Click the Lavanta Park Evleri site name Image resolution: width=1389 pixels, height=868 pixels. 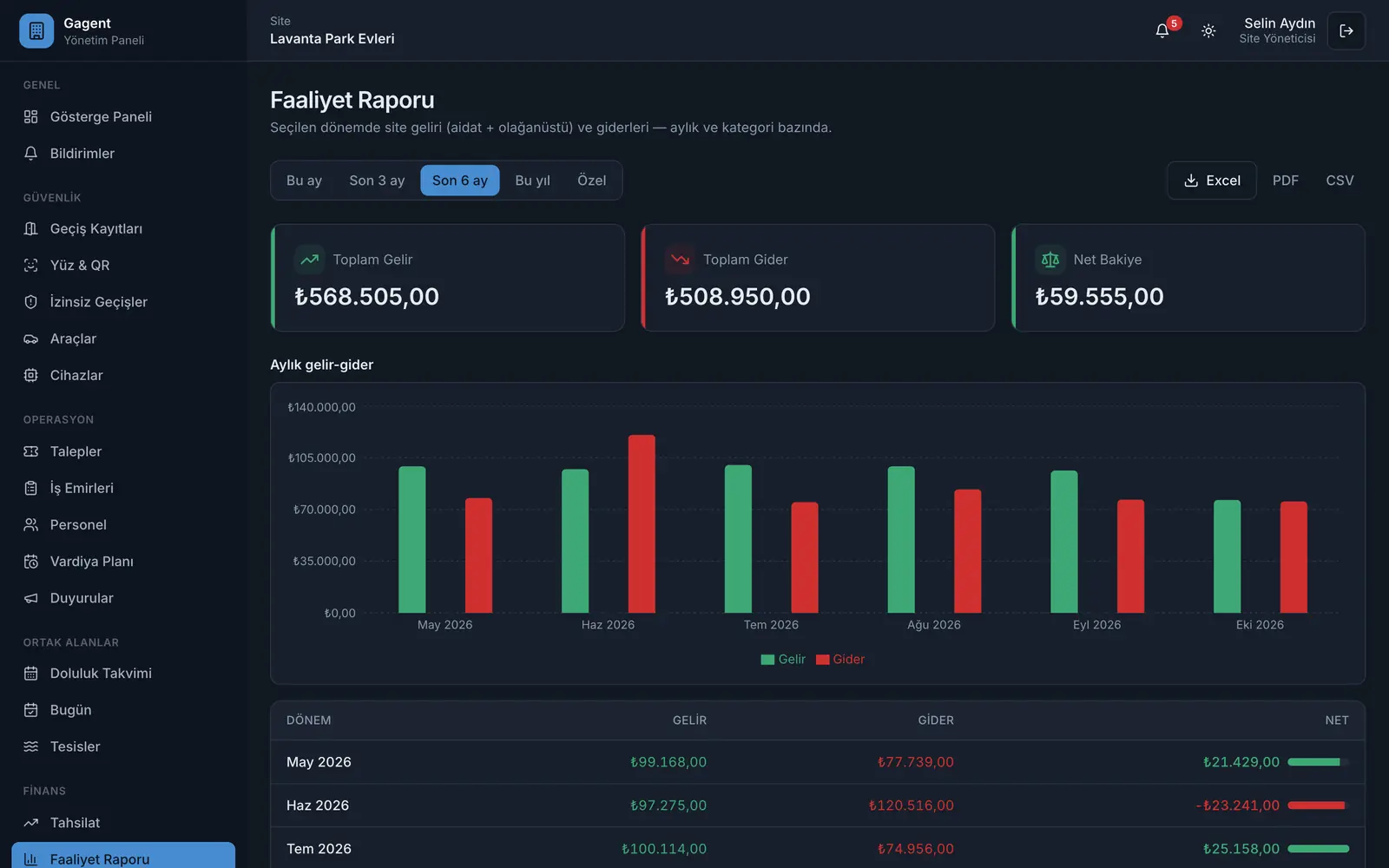(x=332, y=39)
